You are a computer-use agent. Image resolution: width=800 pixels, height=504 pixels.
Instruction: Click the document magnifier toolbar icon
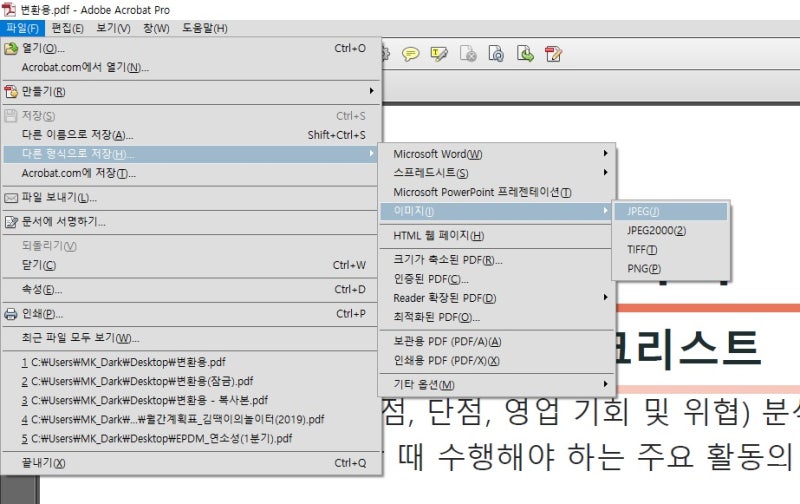(x=496, y=54)
